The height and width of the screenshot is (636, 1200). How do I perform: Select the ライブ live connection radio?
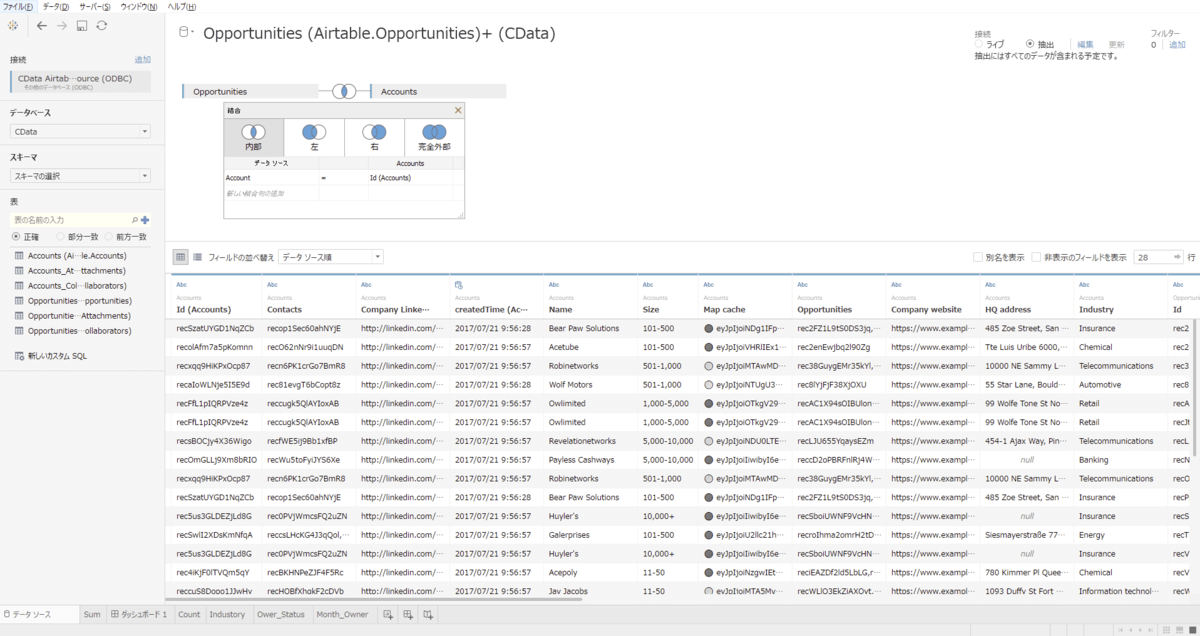(980, 44)
